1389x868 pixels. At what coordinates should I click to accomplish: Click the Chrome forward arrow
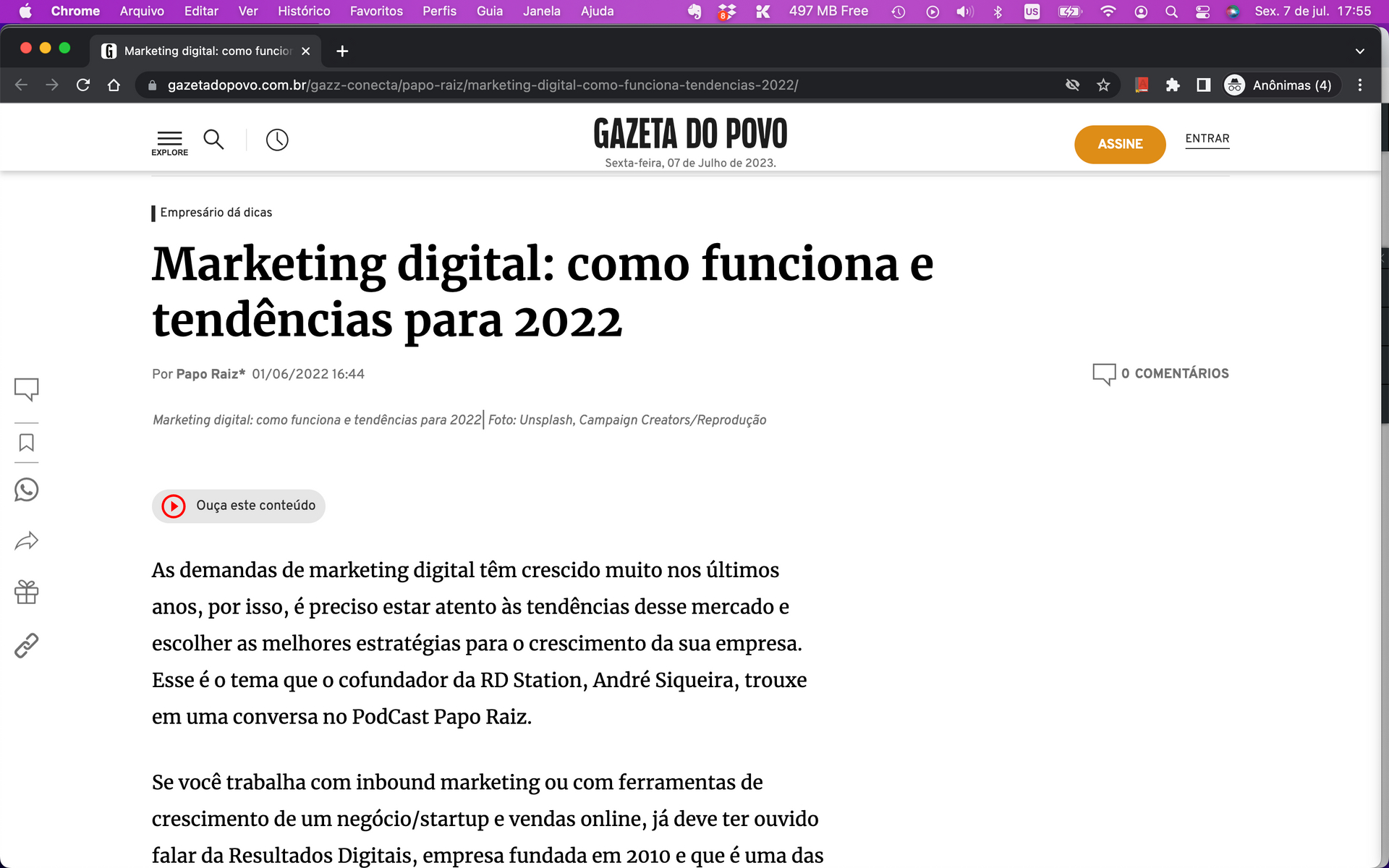pyautogui.click(x=52, y=85)
